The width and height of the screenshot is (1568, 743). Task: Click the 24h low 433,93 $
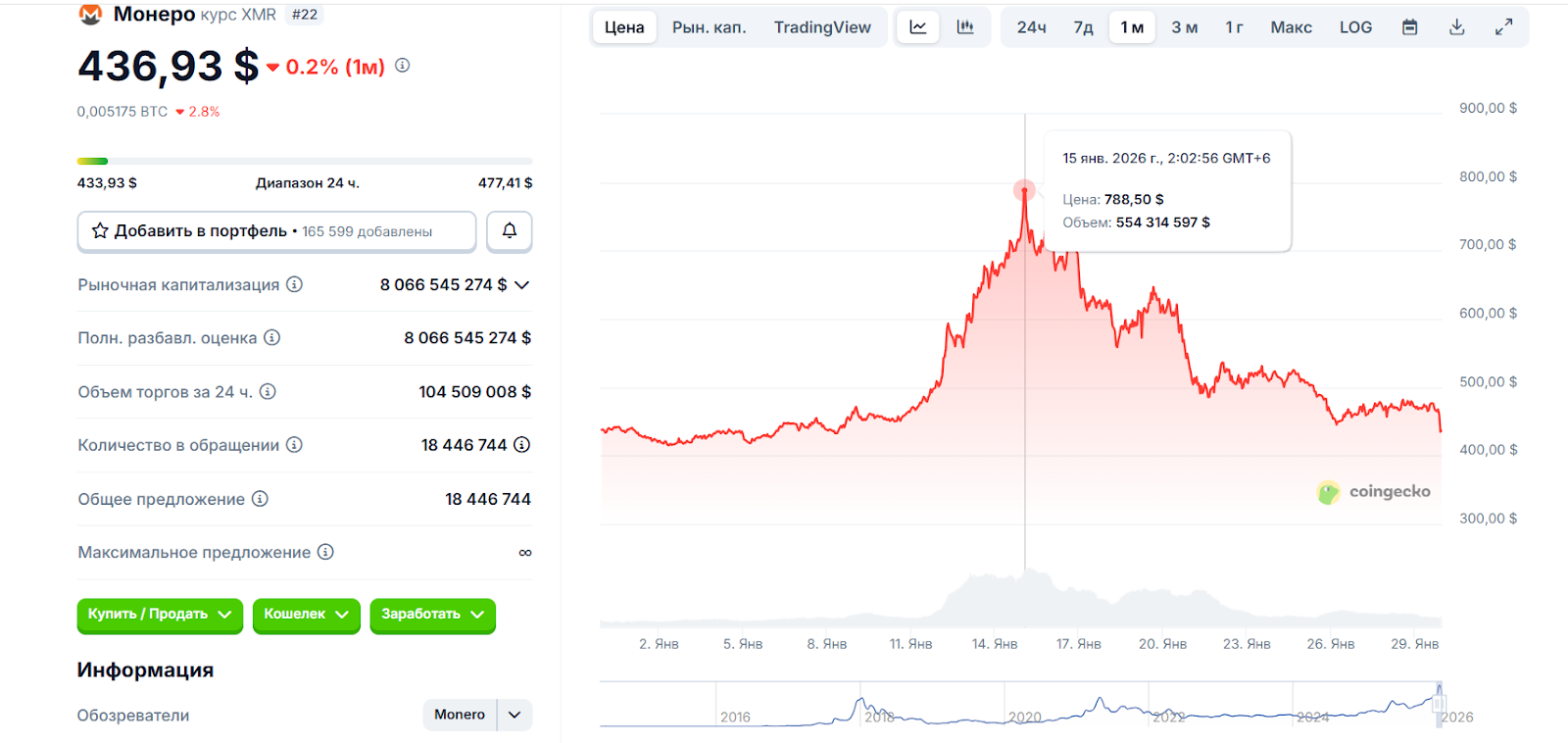click(x=107, y=183)
